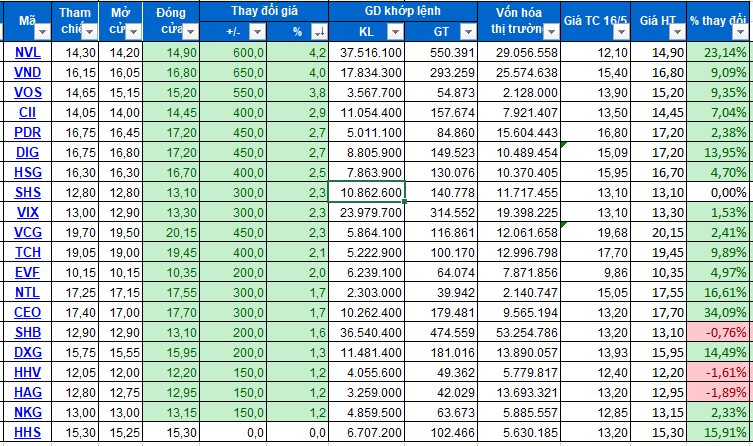This screenshot has height=446, width=753.
Task: Open the HAG ticker link
Action: click(x=28, y=392)
